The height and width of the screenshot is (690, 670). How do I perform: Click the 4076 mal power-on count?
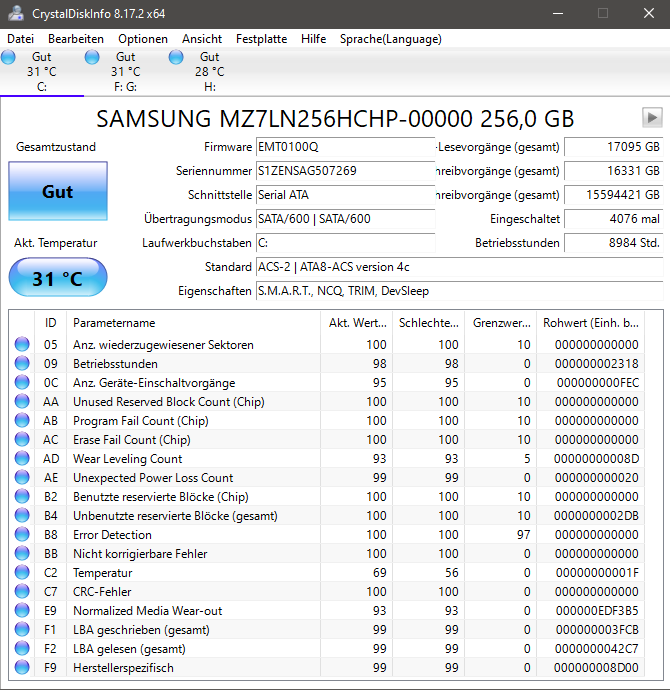613,219
